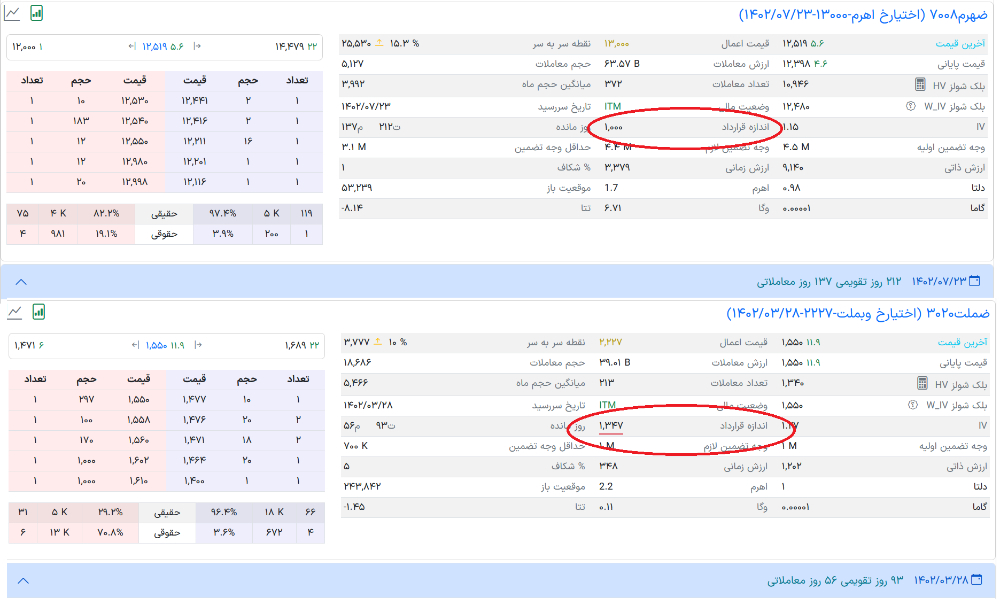Click buy price ۱۲,۴۴۱ in order book
Screen dimensions: 1000x600
click(195, 101)
